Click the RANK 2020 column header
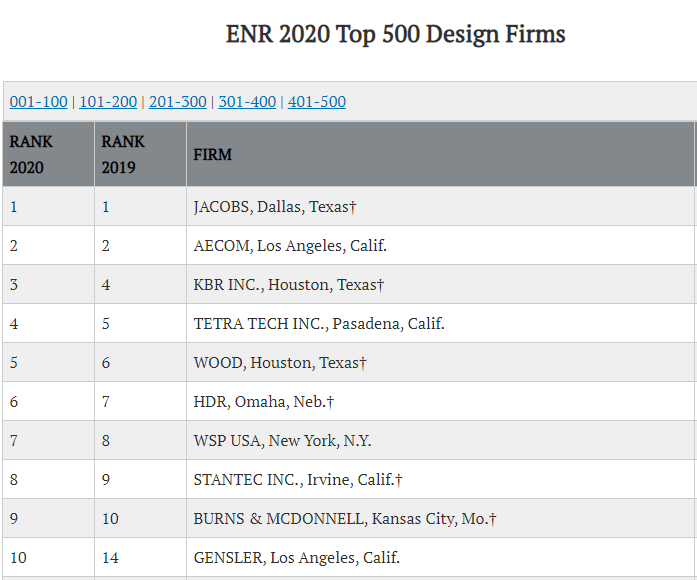The image size is (697, 580). (48, 154)
